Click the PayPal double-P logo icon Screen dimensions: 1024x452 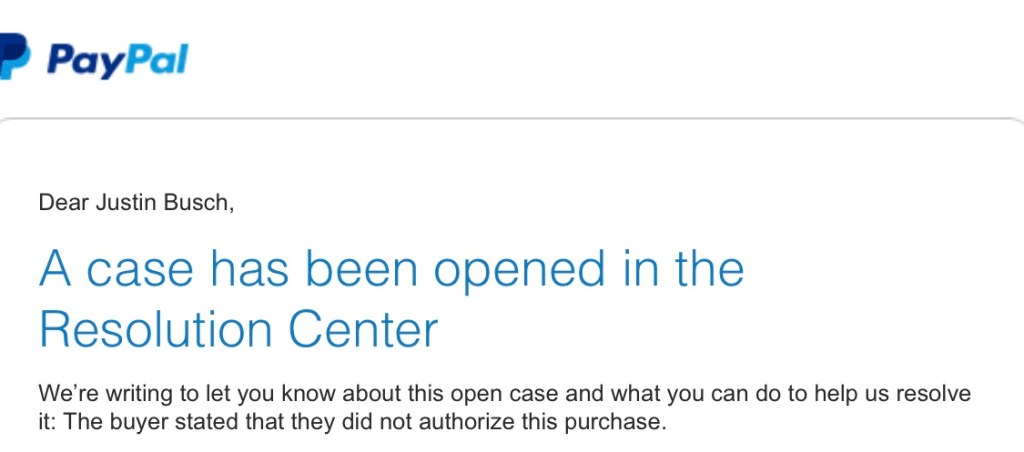pyautogui.click(x=13, y=56)
